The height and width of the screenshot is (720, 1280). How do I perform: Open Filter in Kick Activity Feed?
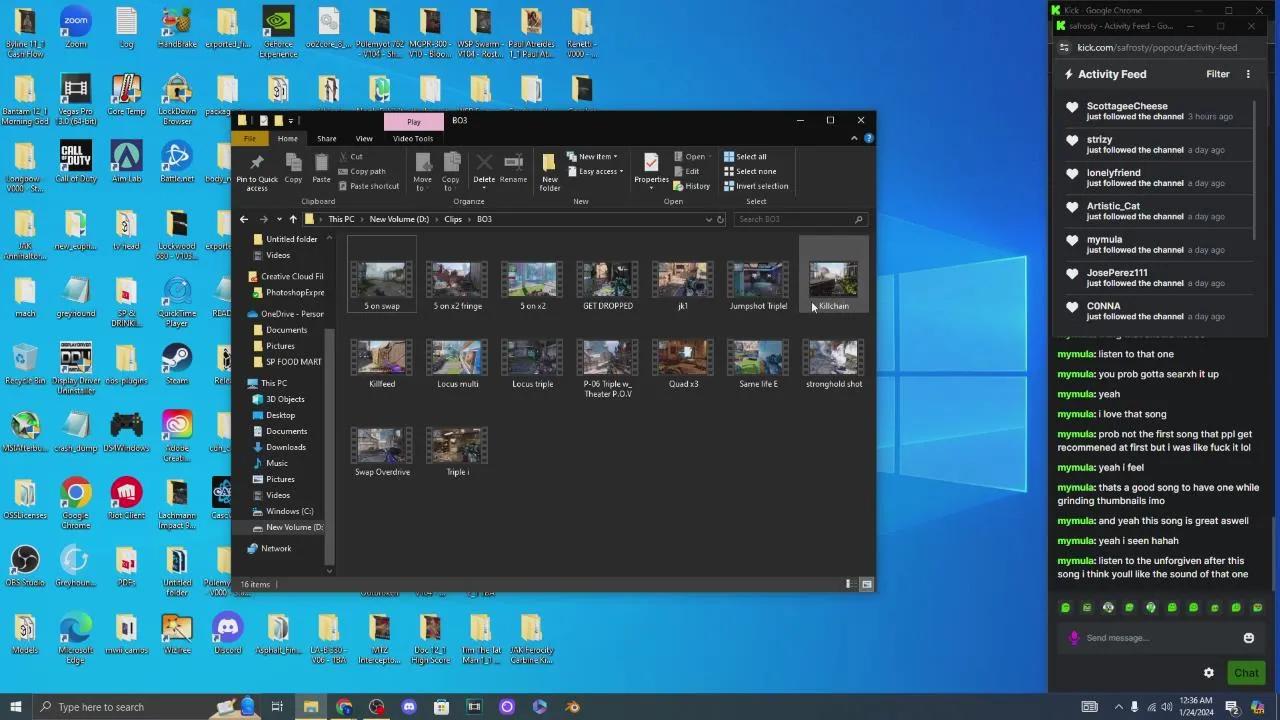[1217, 74]
